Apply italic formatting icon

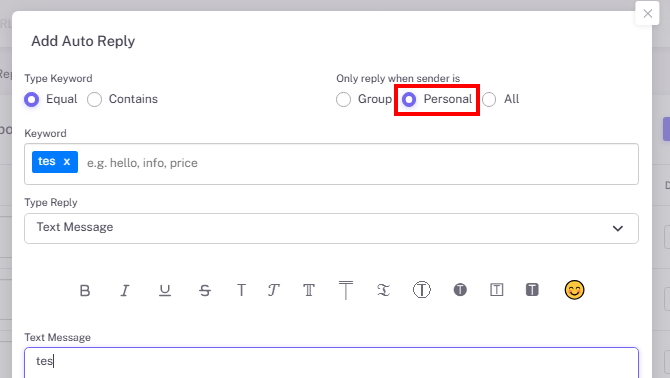click(124, 290)
